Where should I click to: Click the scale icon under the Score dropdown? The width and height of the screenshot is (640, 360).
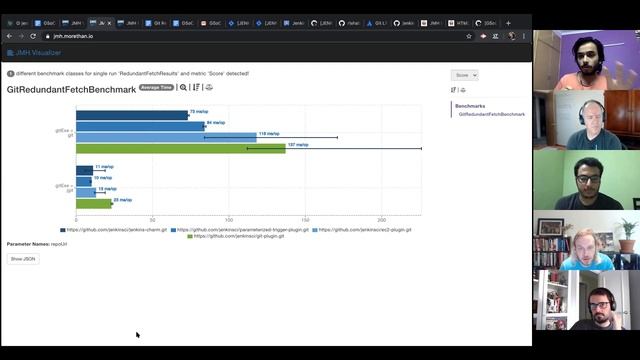pyautogui.click(x=463, y=90)
